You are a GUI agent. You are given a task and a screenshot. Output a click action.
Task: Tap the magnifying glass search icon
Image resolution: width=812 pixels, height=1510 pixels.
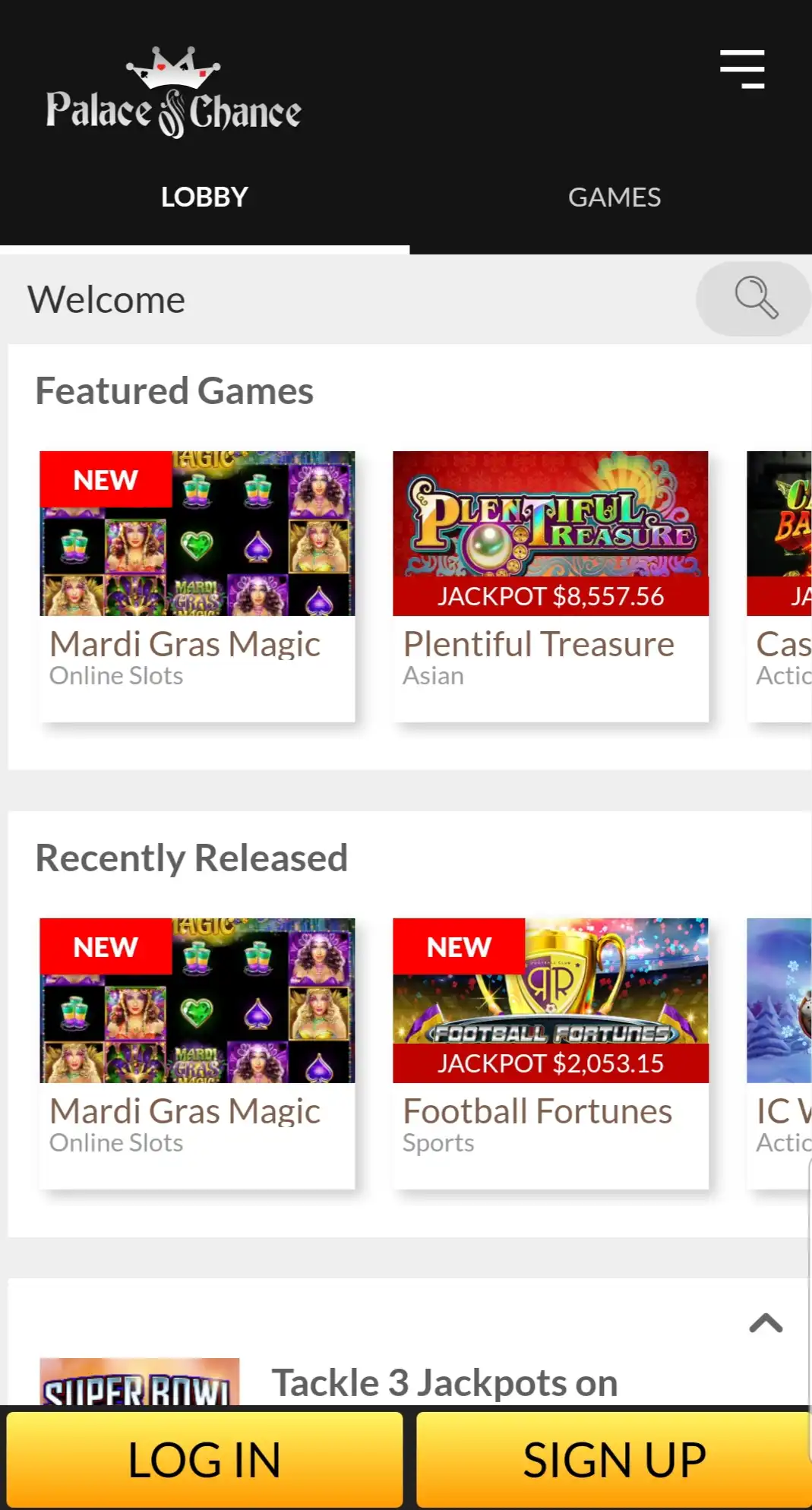pos(754,299)
